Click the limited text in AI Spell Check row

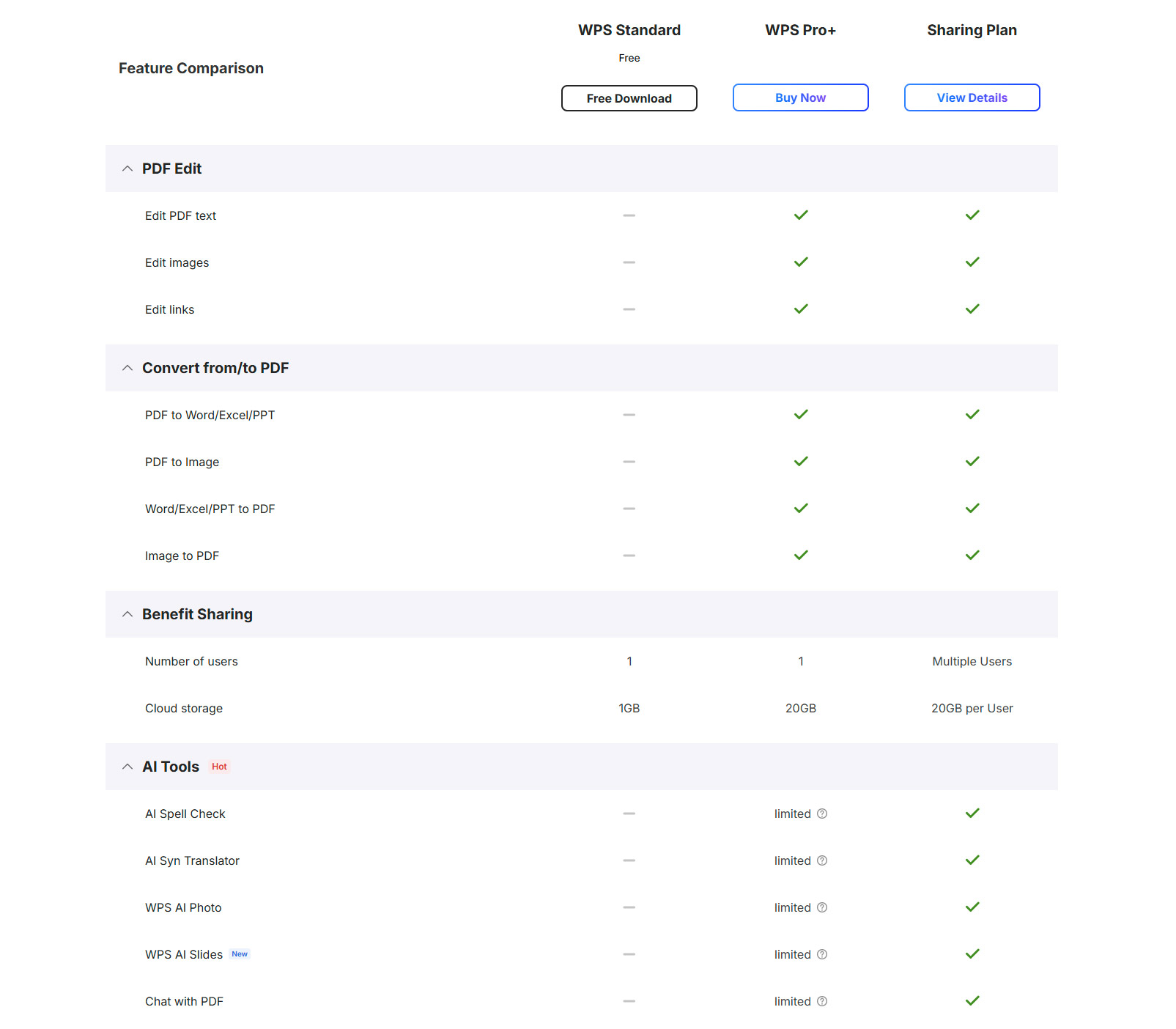(793, 814)
